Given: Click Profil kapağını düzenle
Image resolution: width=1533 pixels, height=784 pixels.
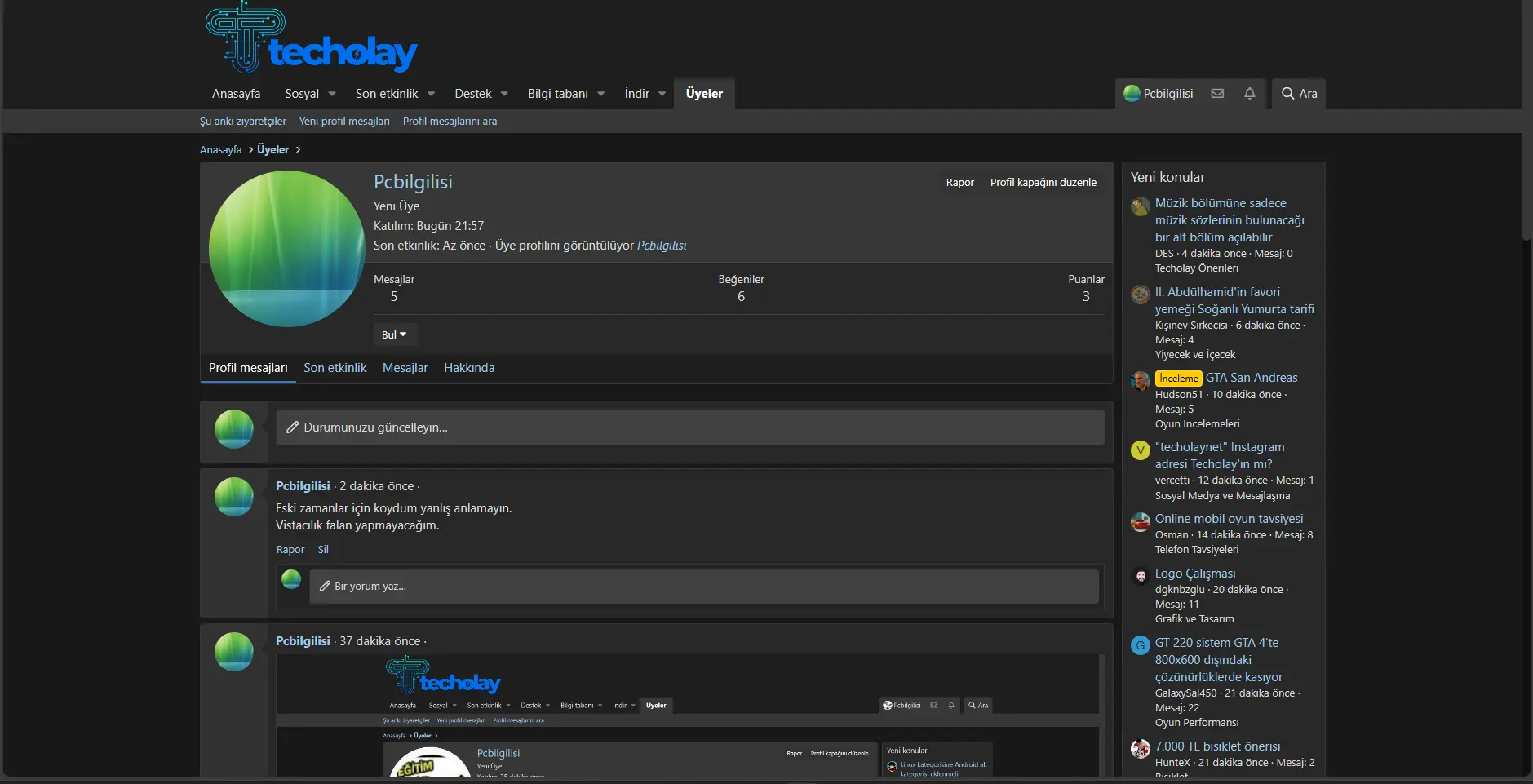Looking at the screenshot, I should [1043, 183].
